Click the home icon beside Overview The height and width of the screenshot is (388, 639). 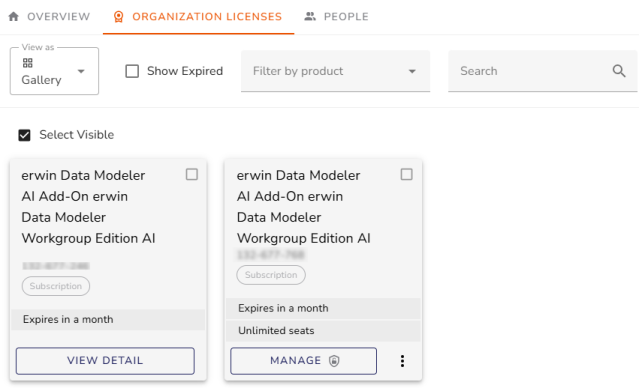pyautogui.click(x=14, y=17)
